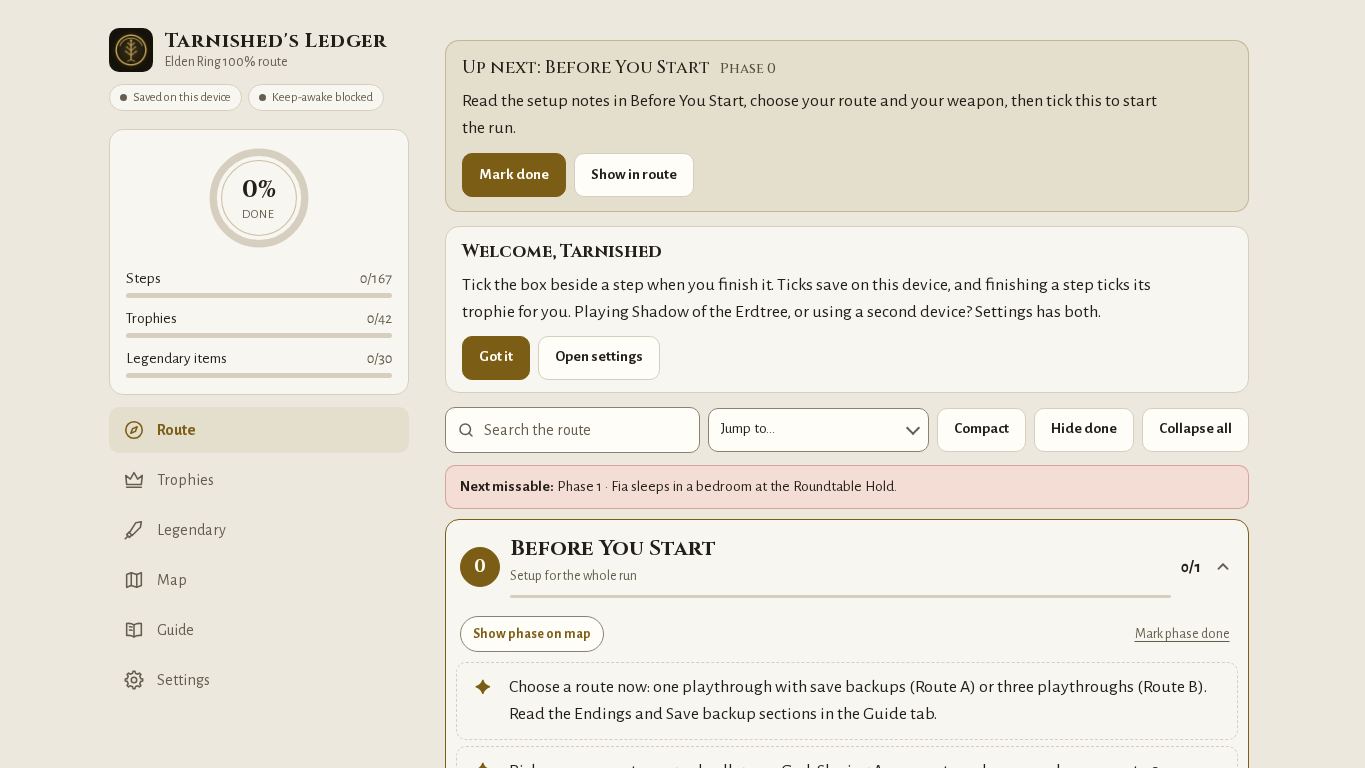Click the phase 0 number badge
1365x768 pixels.
pyautogui.click(x=480, y=567)
